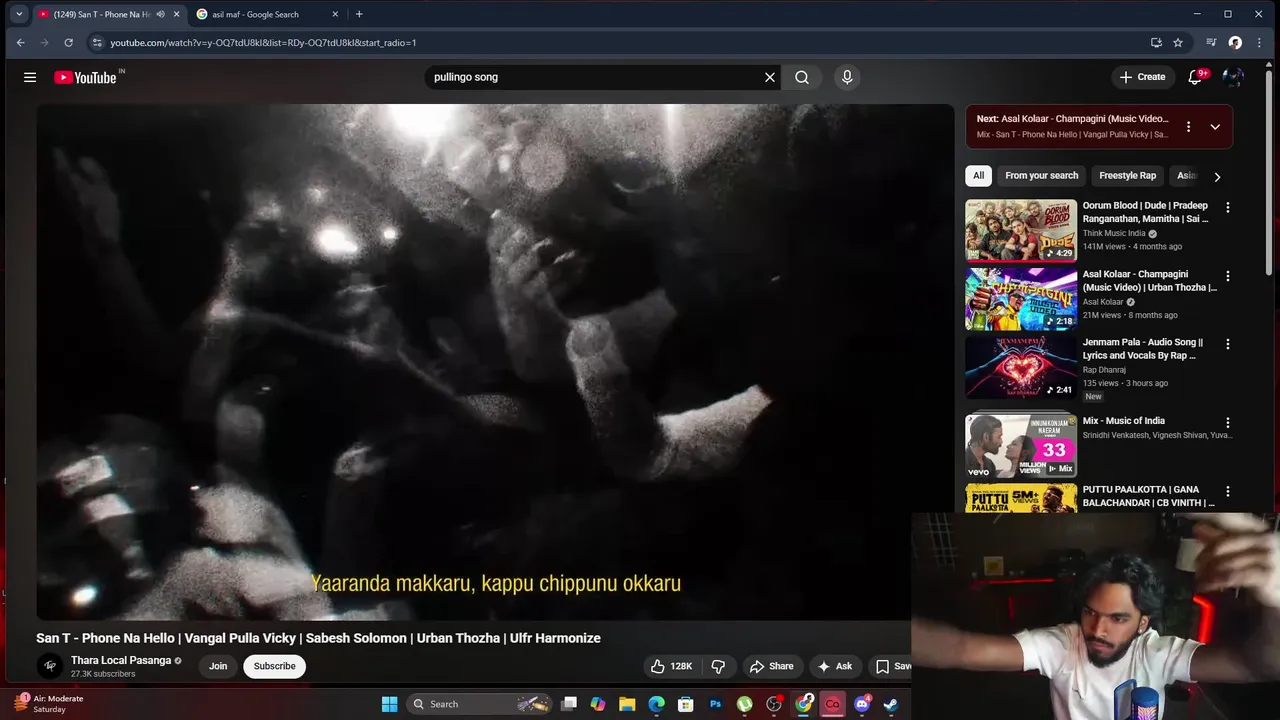The width and height of the screenshot is (1280, 720).
Task: Open Chrome tab search dropdown
Action: [x=19, y=14]
